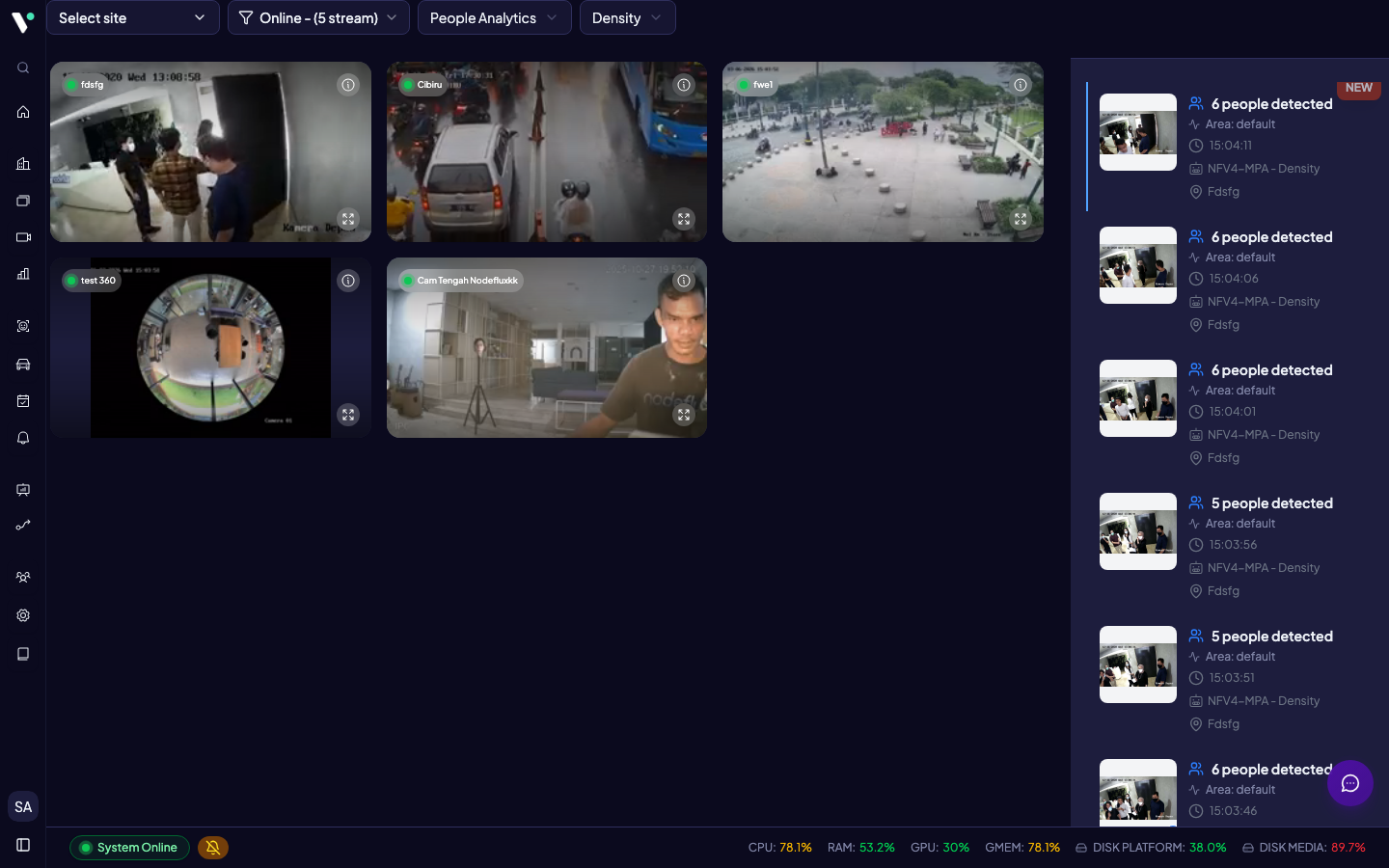The width and height of the screenshot is (1389, 868).
Task: Open the Cibiru camera feed
Action: [547, 151]
